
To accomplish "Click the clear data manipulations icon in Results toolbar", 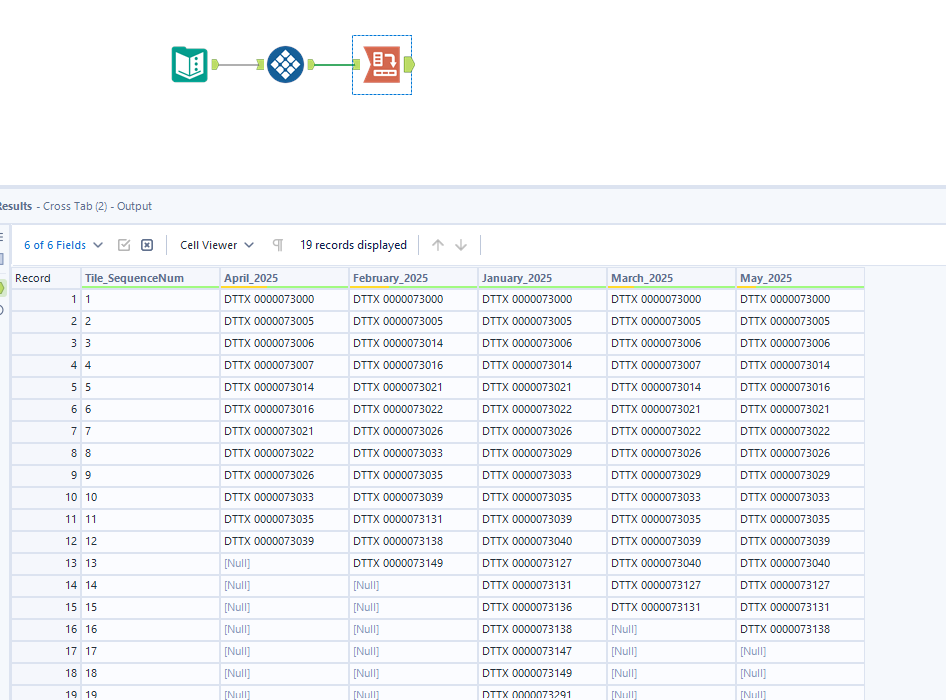I will tap(146, 245).
